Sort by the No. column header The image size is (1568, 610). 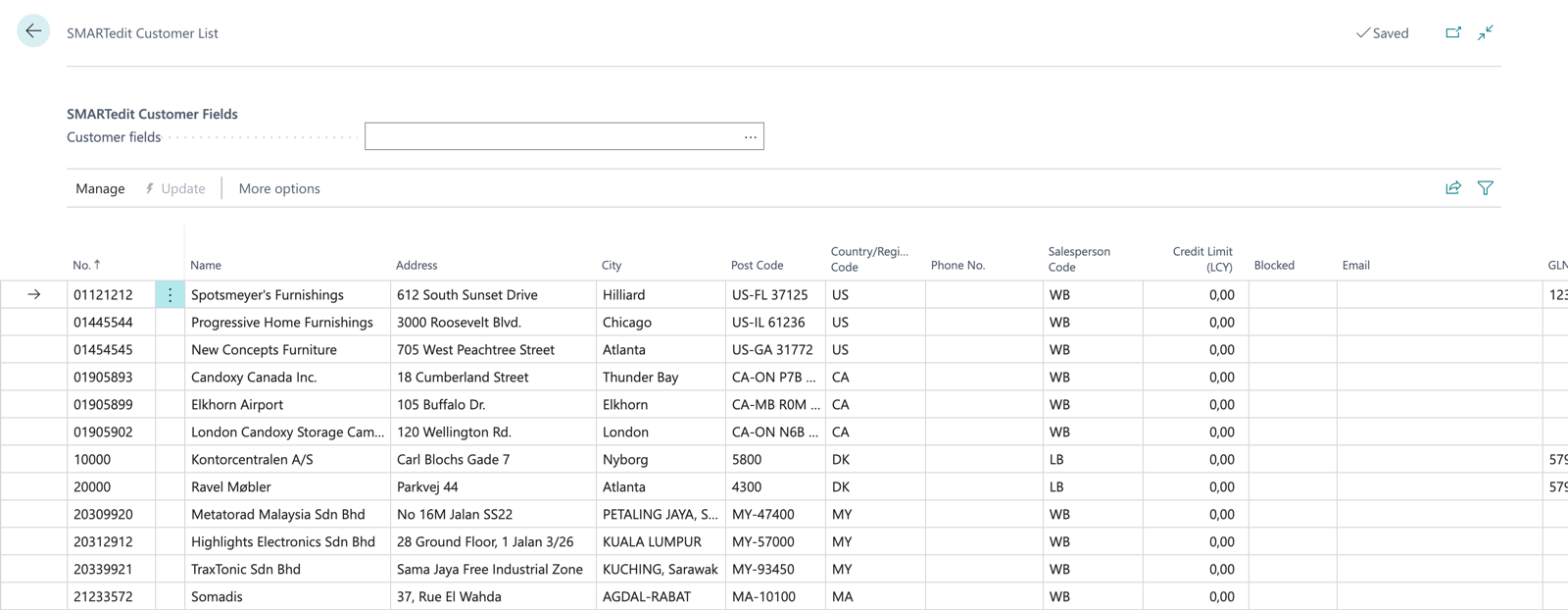pyautogui.click(x=82, y=265)
